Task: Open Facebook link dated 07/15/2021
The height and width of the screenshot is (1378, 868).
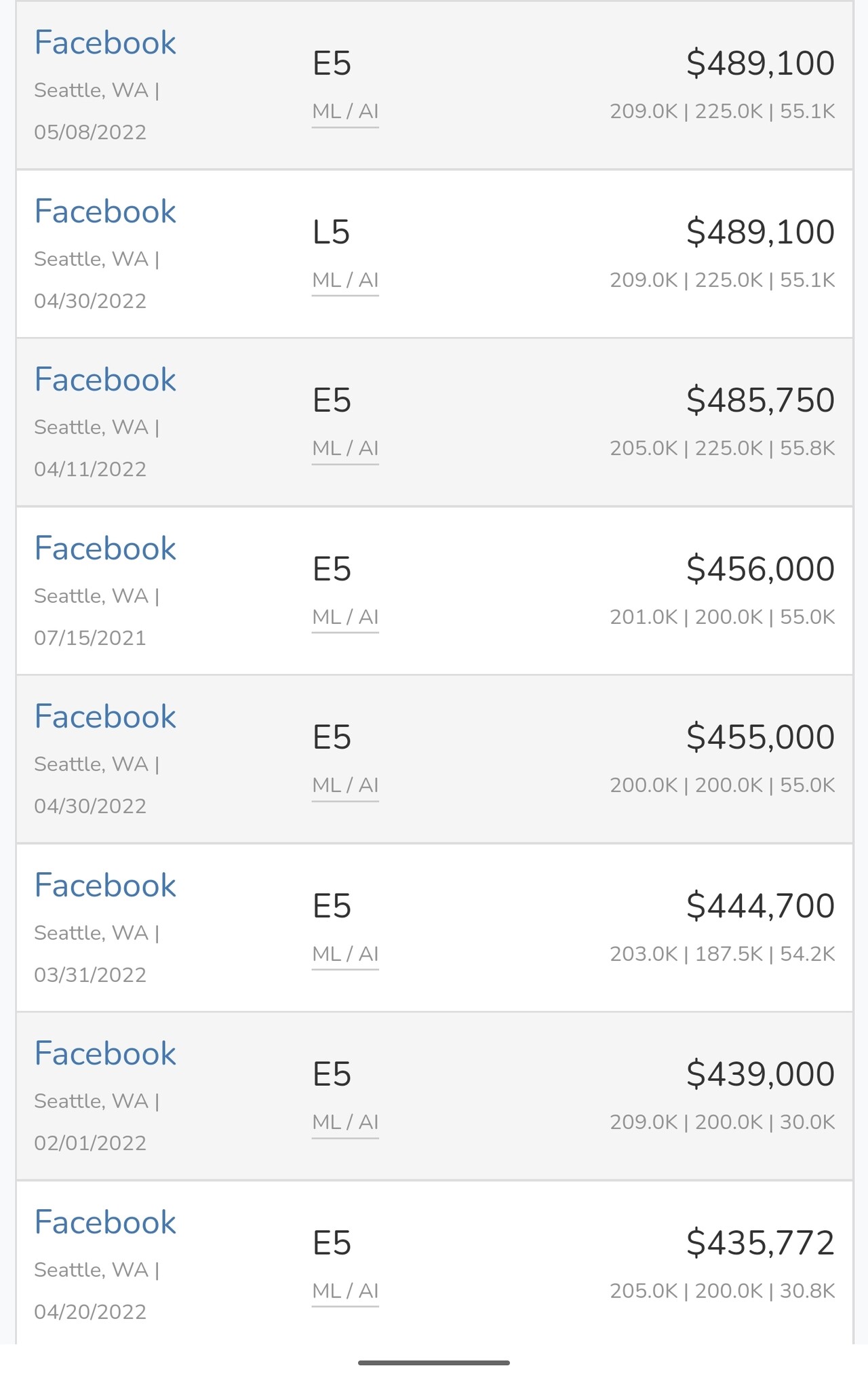Action: [x=105, y=549]
